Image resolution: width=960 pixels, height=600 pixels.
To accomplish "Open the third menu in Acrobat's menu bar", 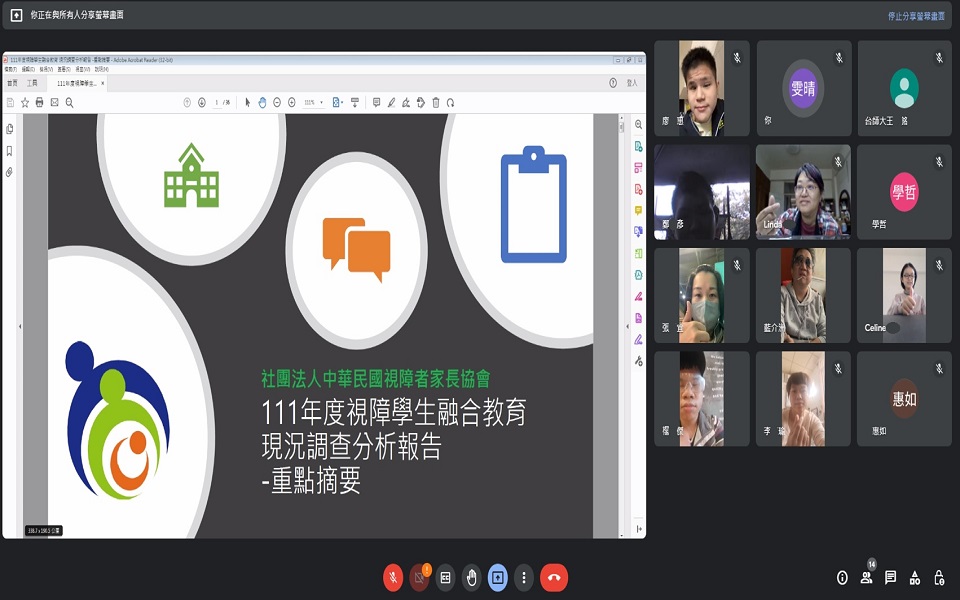I will tap(46, 69).
